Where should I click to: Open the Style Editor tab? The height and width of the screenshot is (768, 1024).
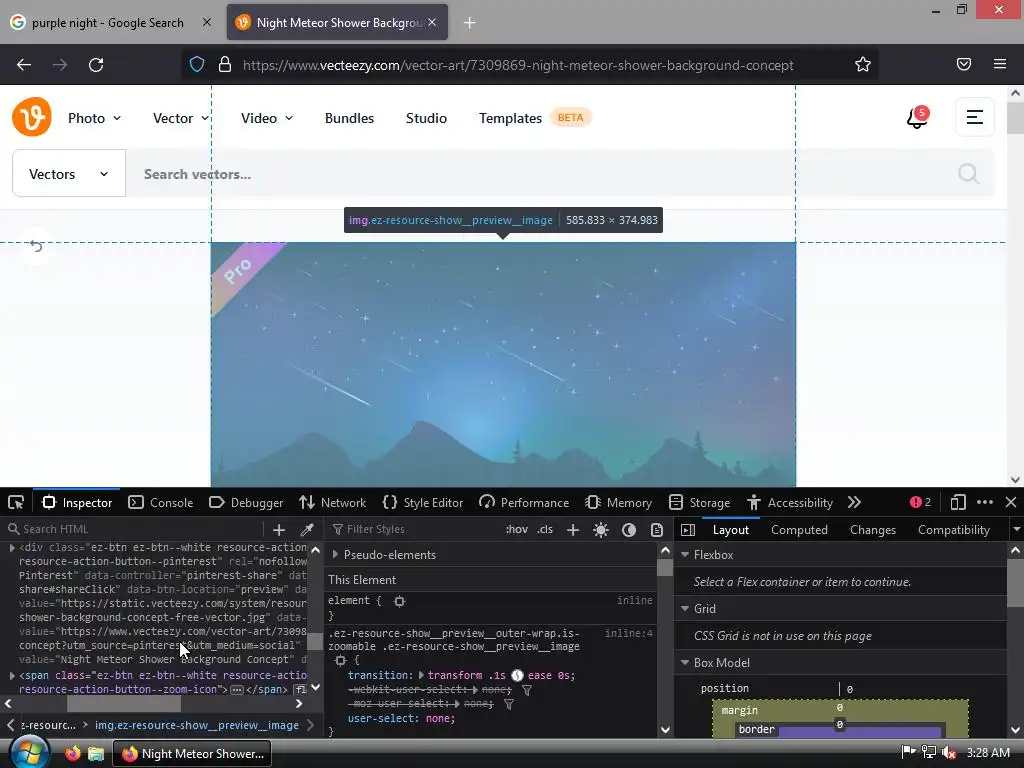click(x=423, y=502)
